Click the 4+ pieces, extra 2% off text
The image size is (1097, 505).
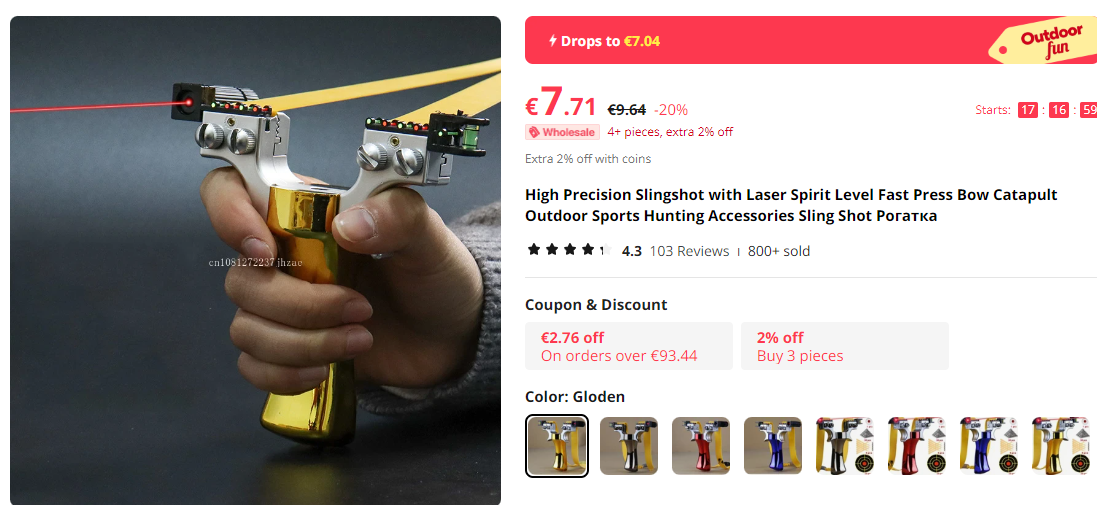pos(670,131)
